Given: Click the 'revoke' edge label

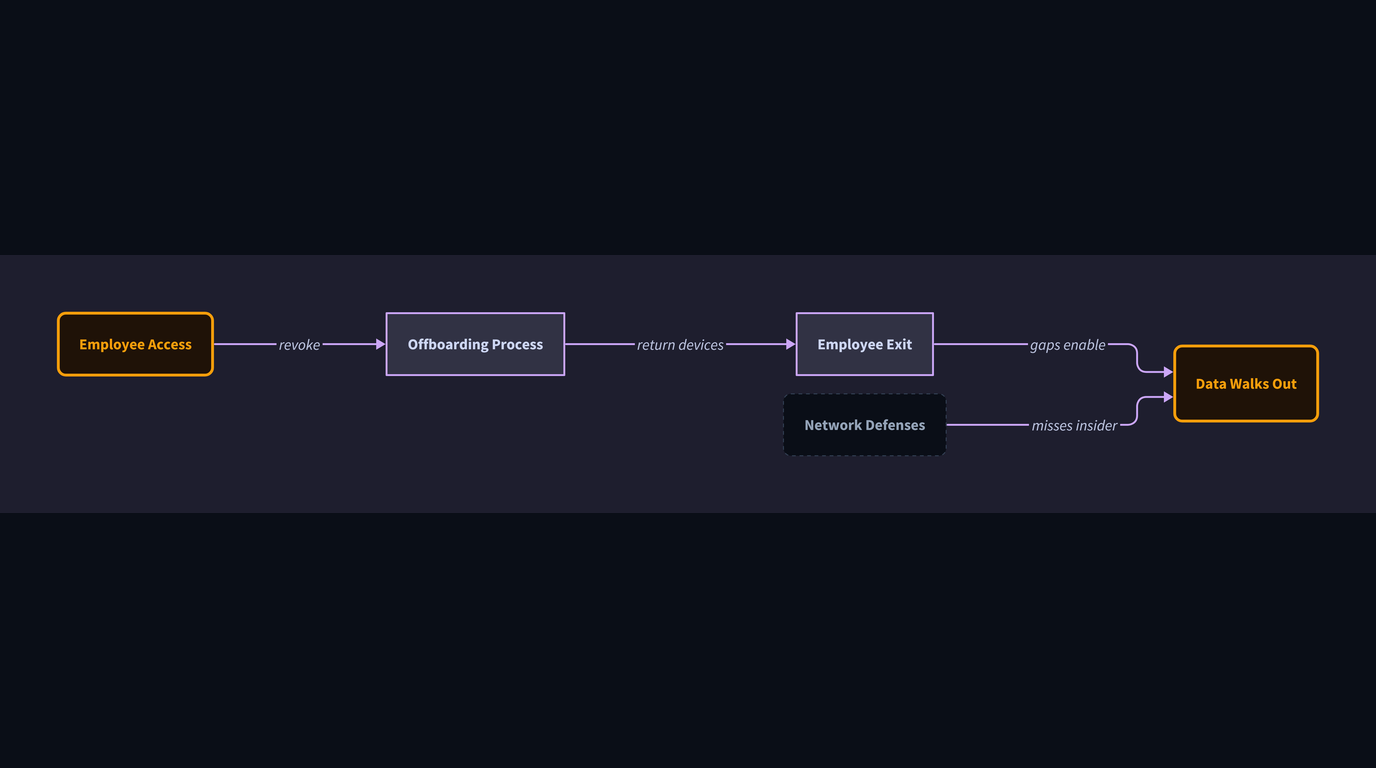Looking at the screenshot, I should [x=299, y=345].
